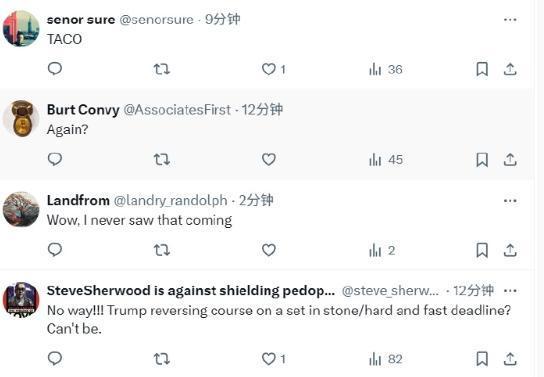Screen dimensions: 544x377
Task: Open more options for senor sure's tweet
Action: click(510, 20)
